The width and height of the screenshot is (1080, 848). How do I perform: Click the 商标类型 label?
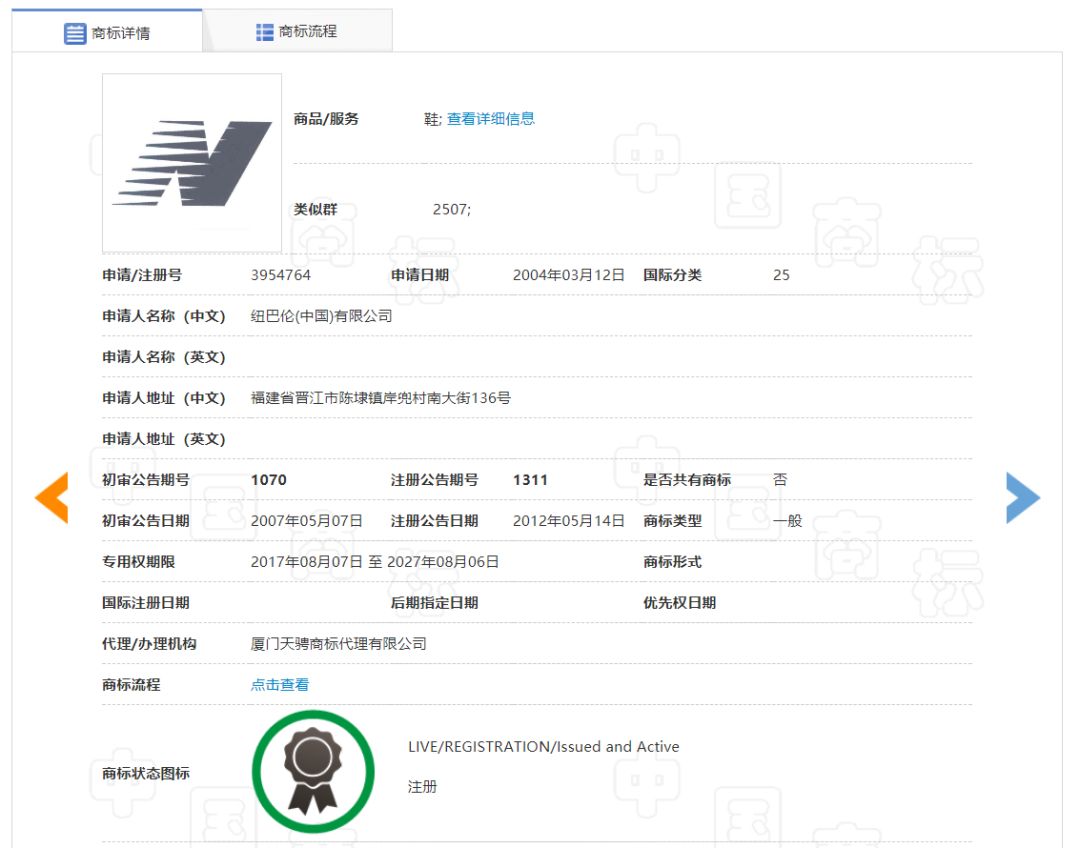[672, 521]
